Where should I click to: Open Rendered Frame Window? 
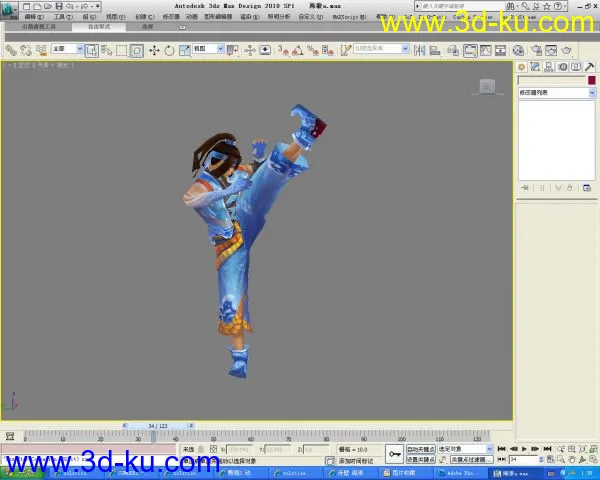tap(551, 51)
